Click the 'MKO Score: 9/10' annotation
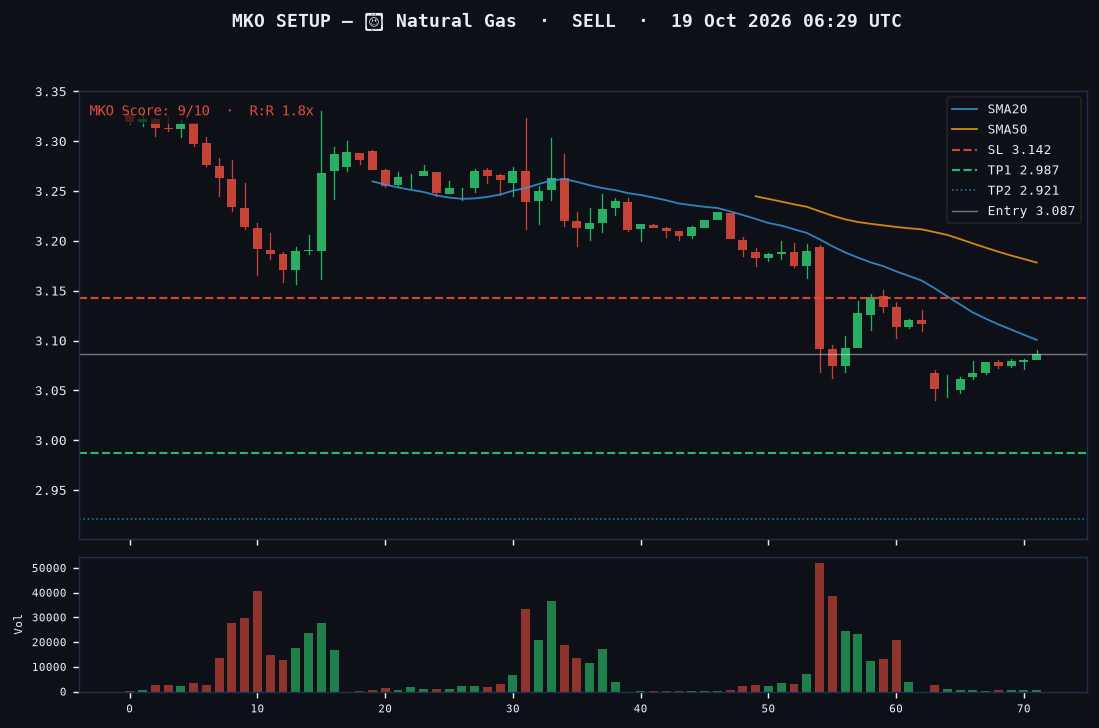 [x=149, y=111]
